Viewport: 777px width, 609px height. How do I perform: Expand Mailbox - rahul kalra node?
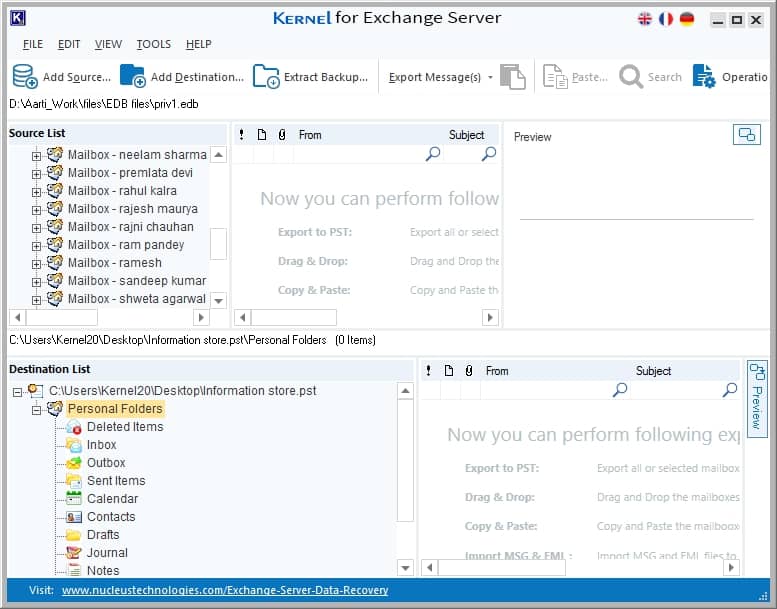36,192
